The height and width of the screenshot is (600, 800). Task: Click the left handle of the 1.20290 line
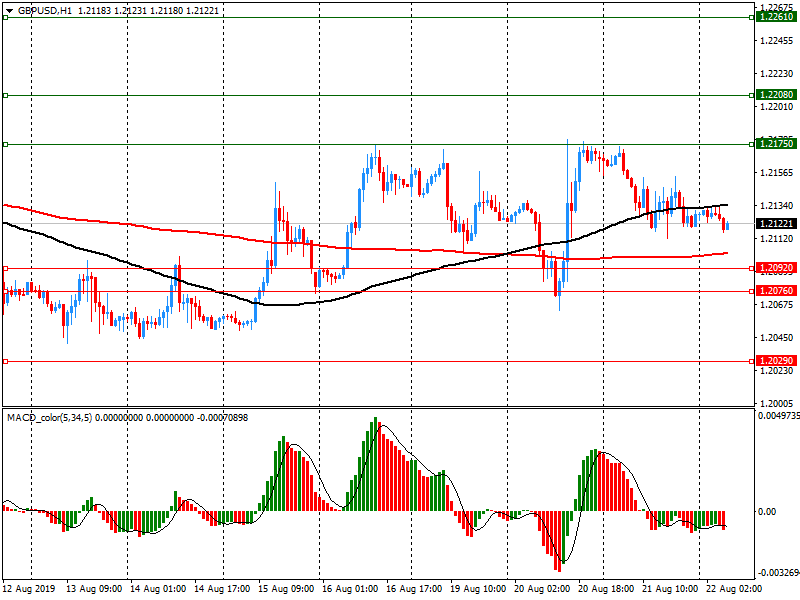pyautogui.click(x=6, y=361)
